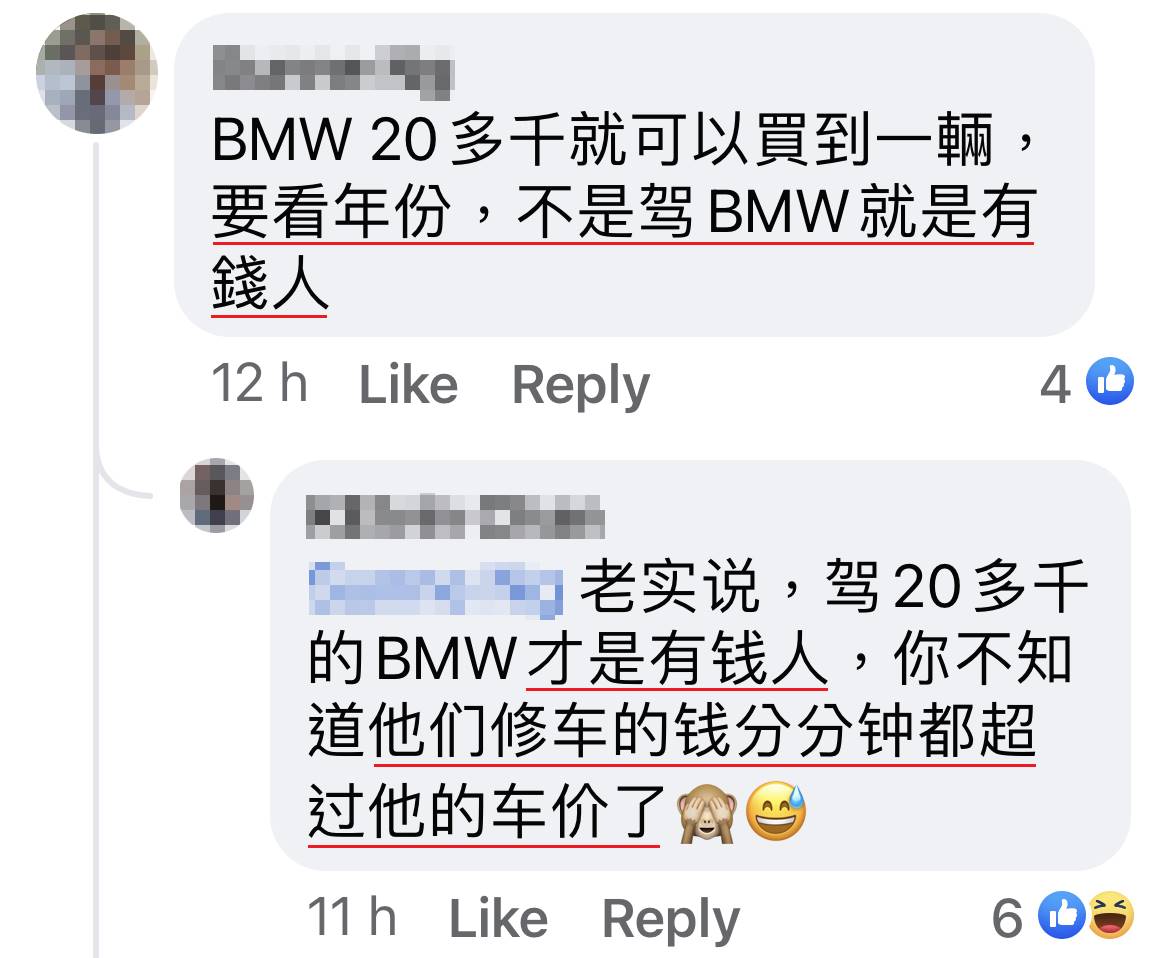Click the see-no-evil monkey emoji
This screenshot has width=1170, height=958.
click(x=707, y=813)
